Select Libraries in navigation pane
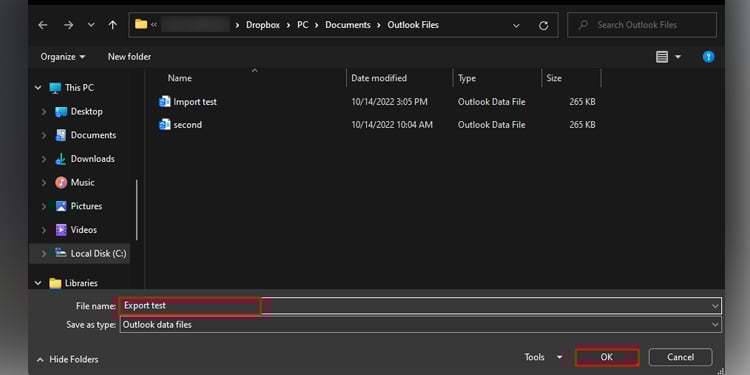This screenshot has width=750, height=375. [x=81, y=283]
